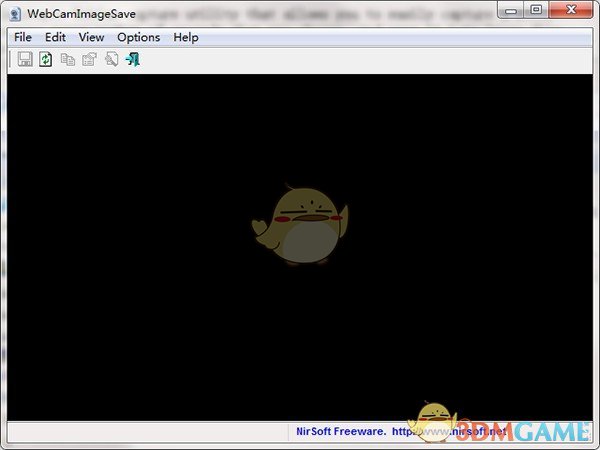Open the File menu
The height and width of the screenshot is (450, 600).
point(23,38)
